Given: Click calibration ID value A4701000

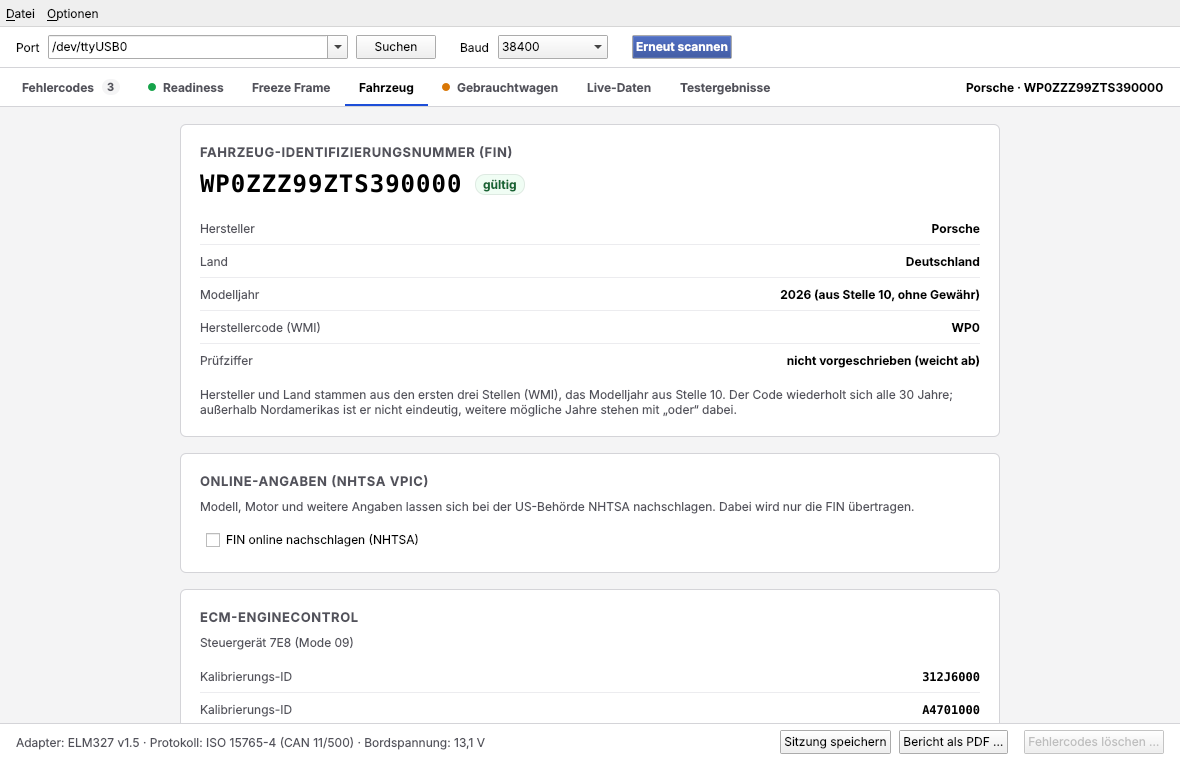Looking at the screenshot, I should (x=950, y=710).
